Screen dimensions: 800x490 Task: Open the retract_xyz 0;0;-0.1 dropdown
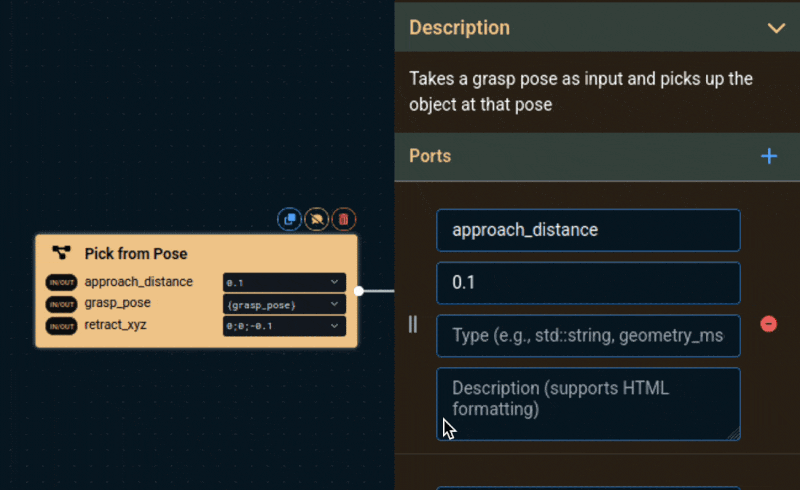pos(284,326)
